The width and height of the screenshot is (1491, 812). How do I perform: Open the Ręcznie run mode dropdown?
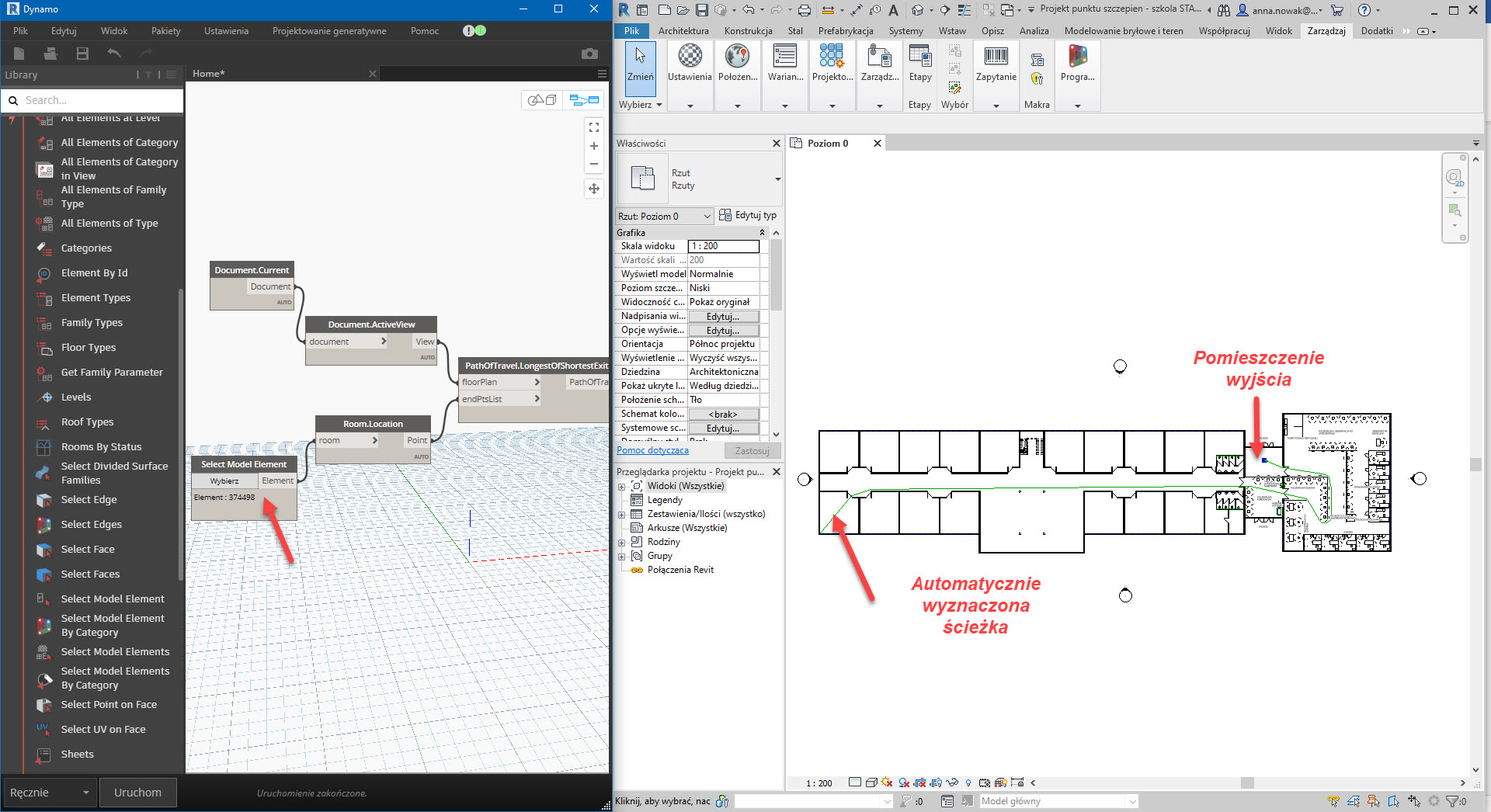point(49,793)
